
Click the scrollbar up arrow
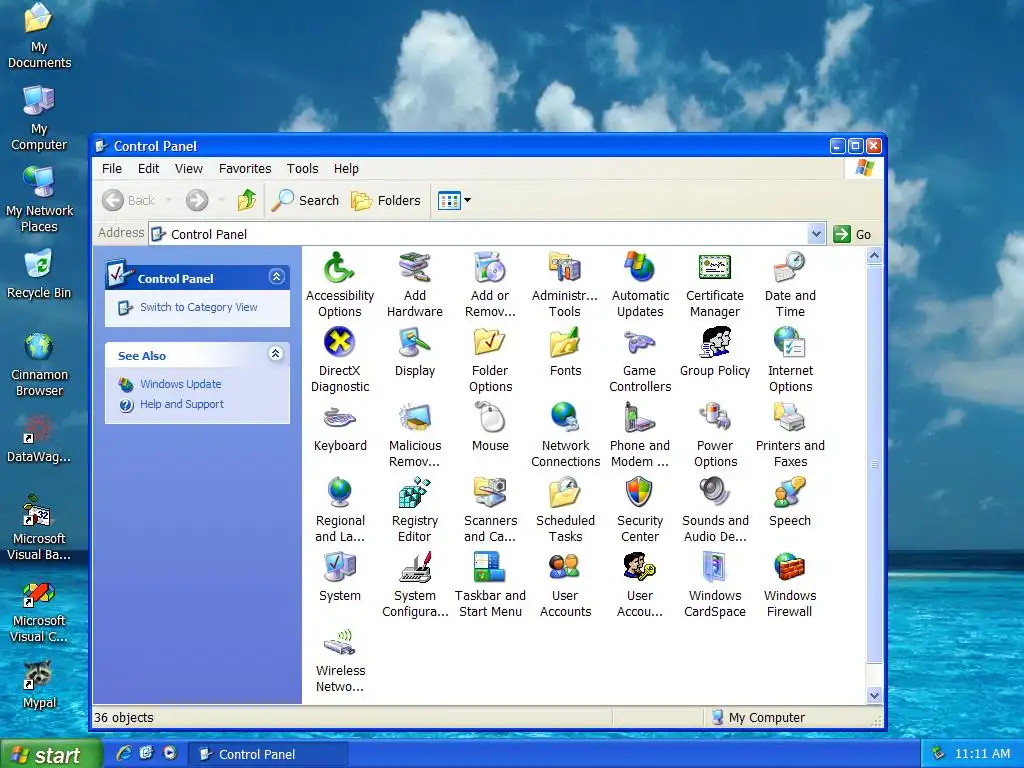[x=874, y=256]
